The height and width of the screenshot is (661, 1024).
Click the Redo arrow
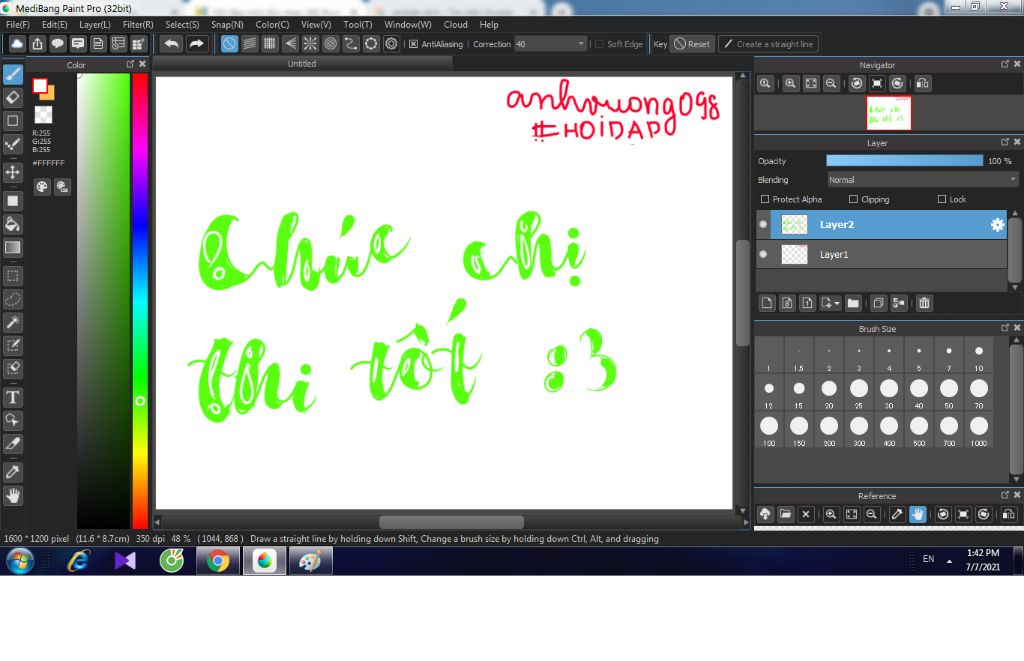pyautogui.click(x=196, y=44)
